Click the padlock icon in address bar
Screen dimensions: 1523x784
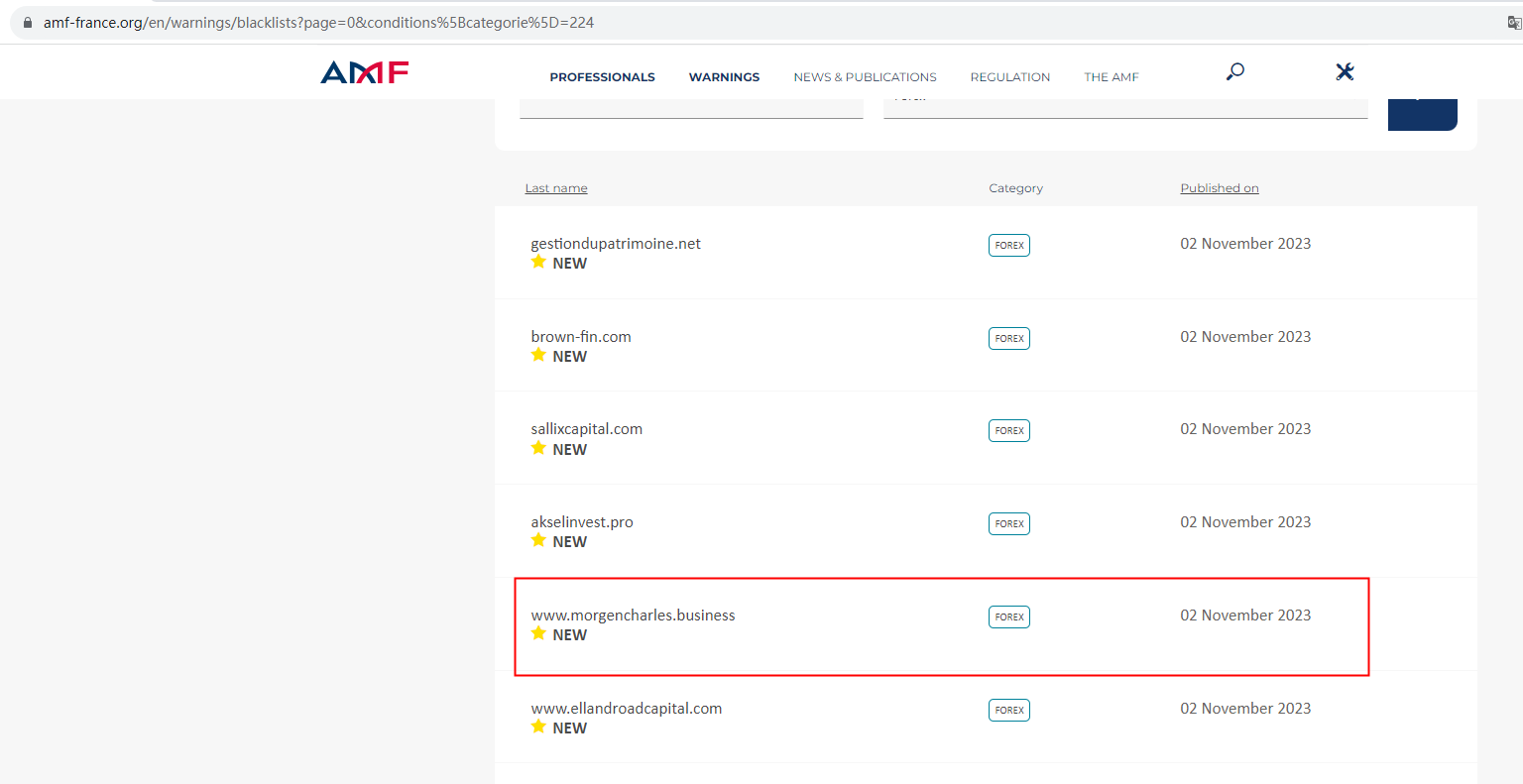[27, 22]
